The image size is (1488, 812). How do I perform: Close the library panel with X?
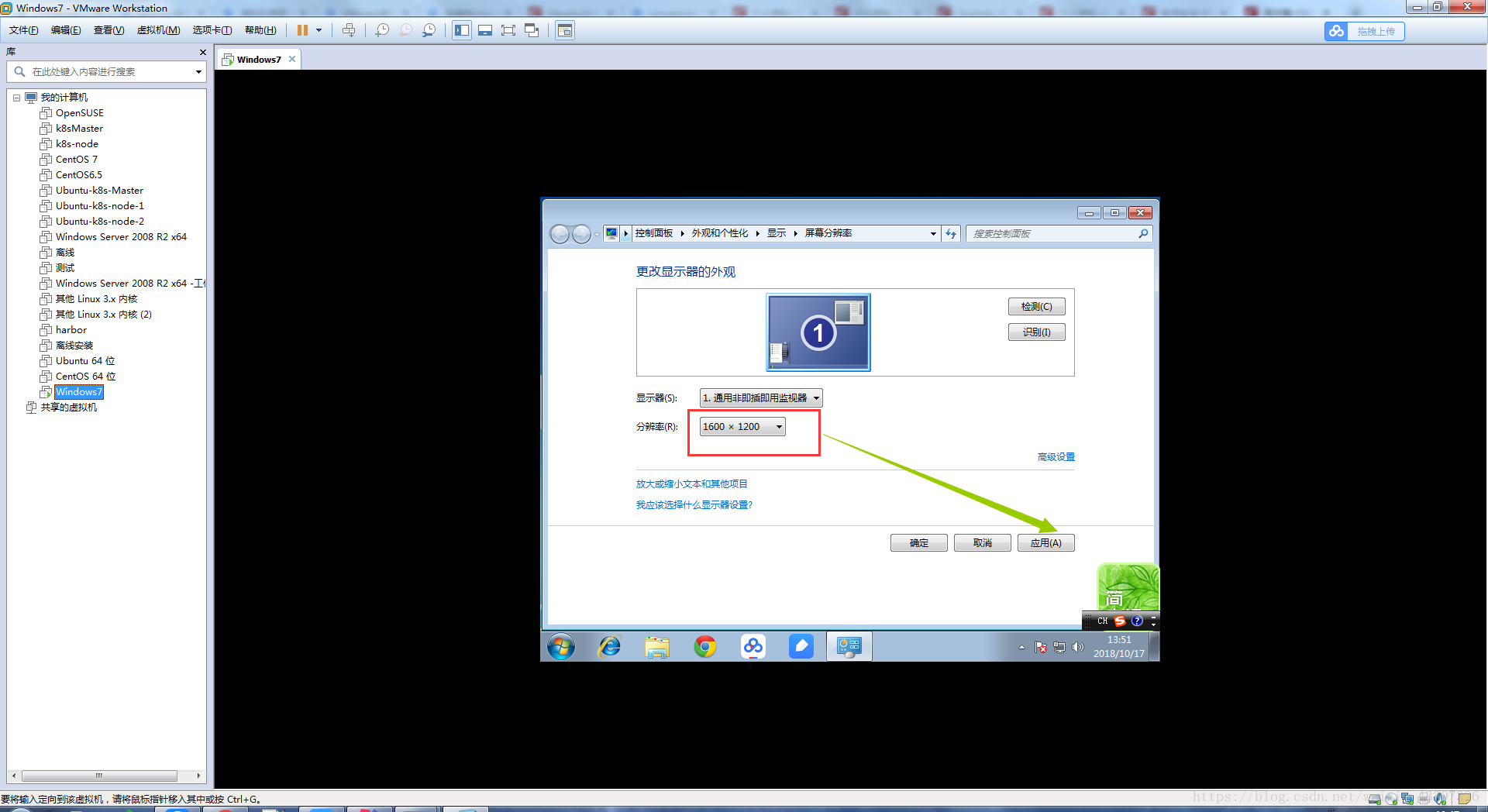tap(202, 52)
